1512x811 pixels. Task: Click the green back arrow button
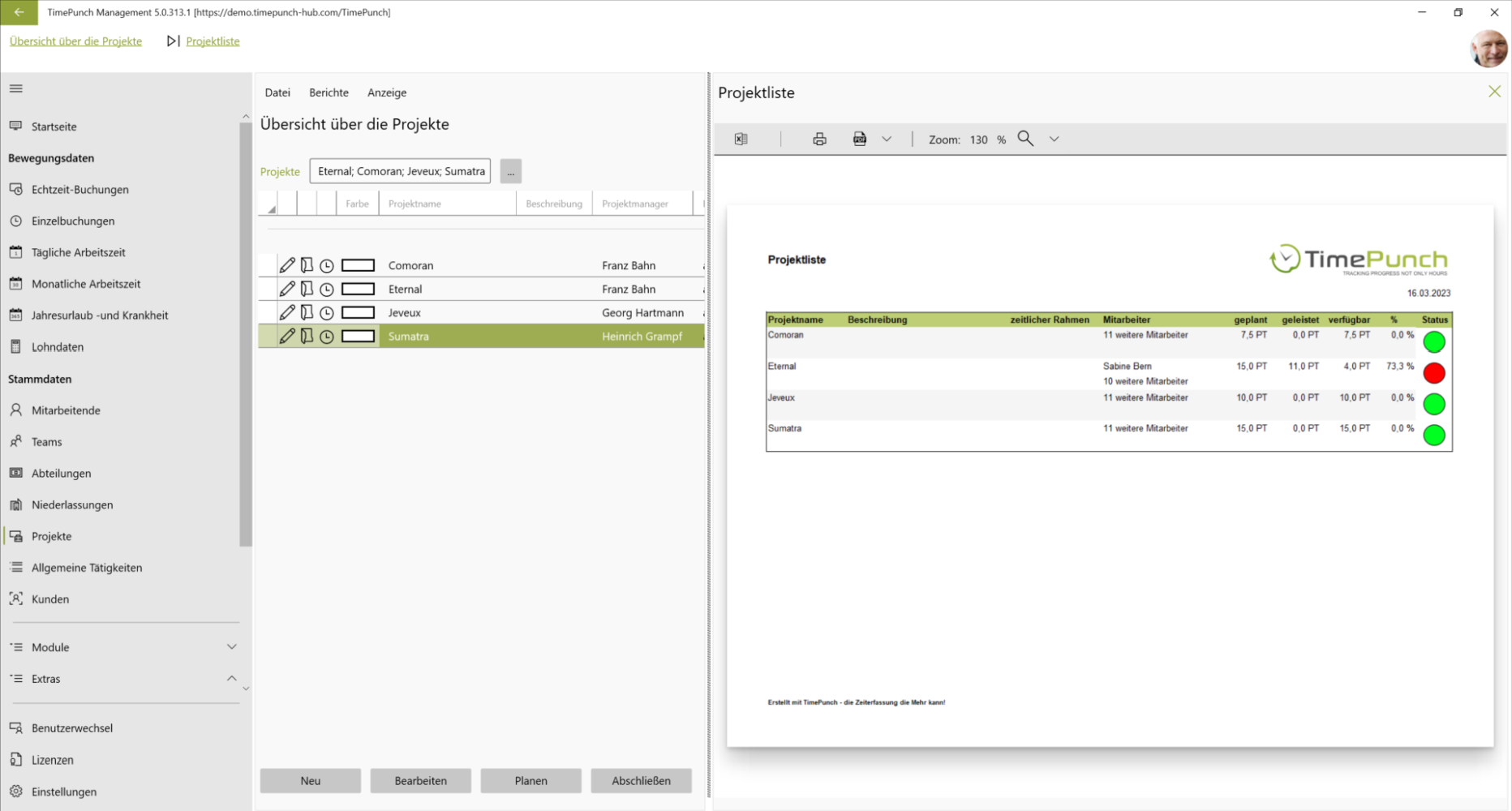click(x=19, y=12)
